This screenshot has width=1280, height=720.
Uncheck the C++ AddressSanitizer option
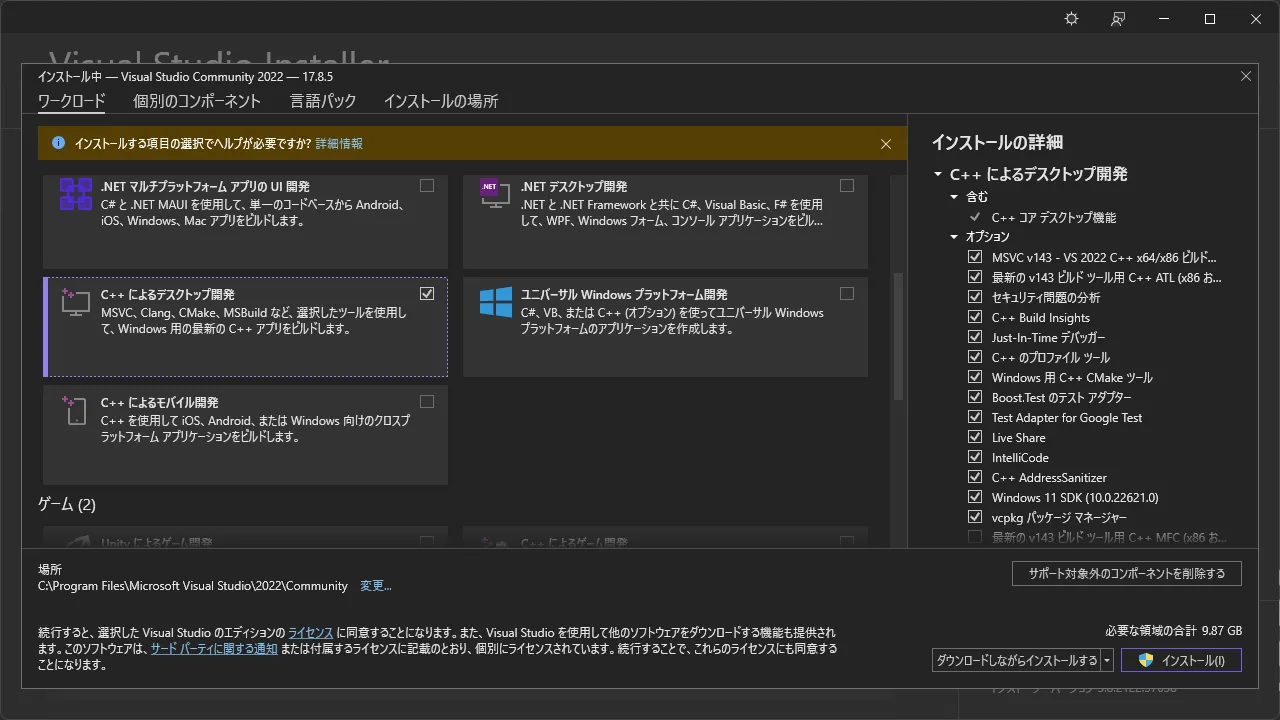pos(975,477)
